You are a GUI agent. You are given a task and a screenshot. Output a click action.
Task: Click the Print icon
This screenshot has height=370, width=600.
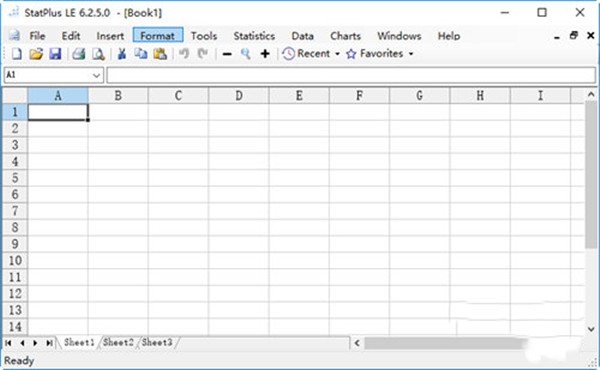(79, 54)
